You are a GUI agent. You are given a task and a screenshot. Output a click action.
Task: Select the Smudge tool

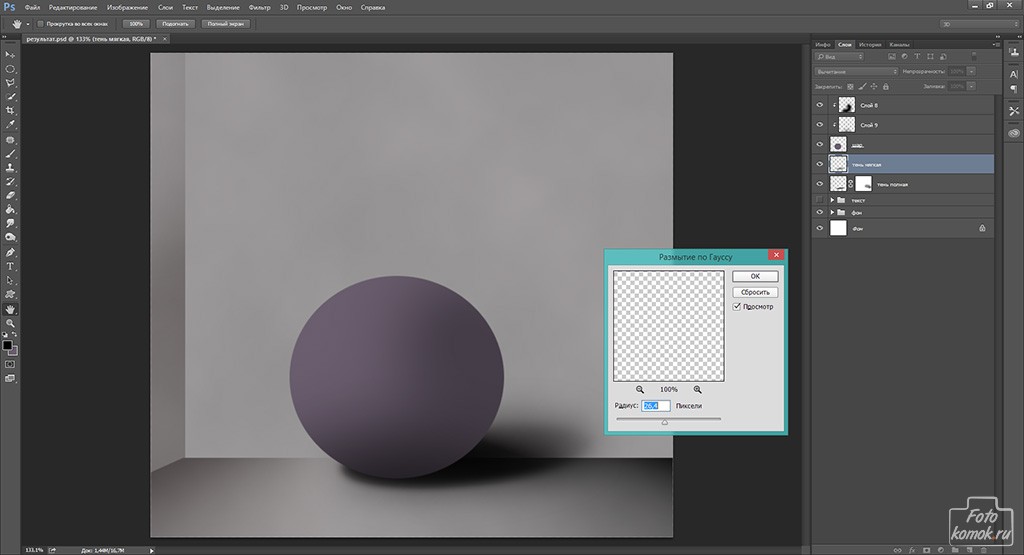(10, 223)
